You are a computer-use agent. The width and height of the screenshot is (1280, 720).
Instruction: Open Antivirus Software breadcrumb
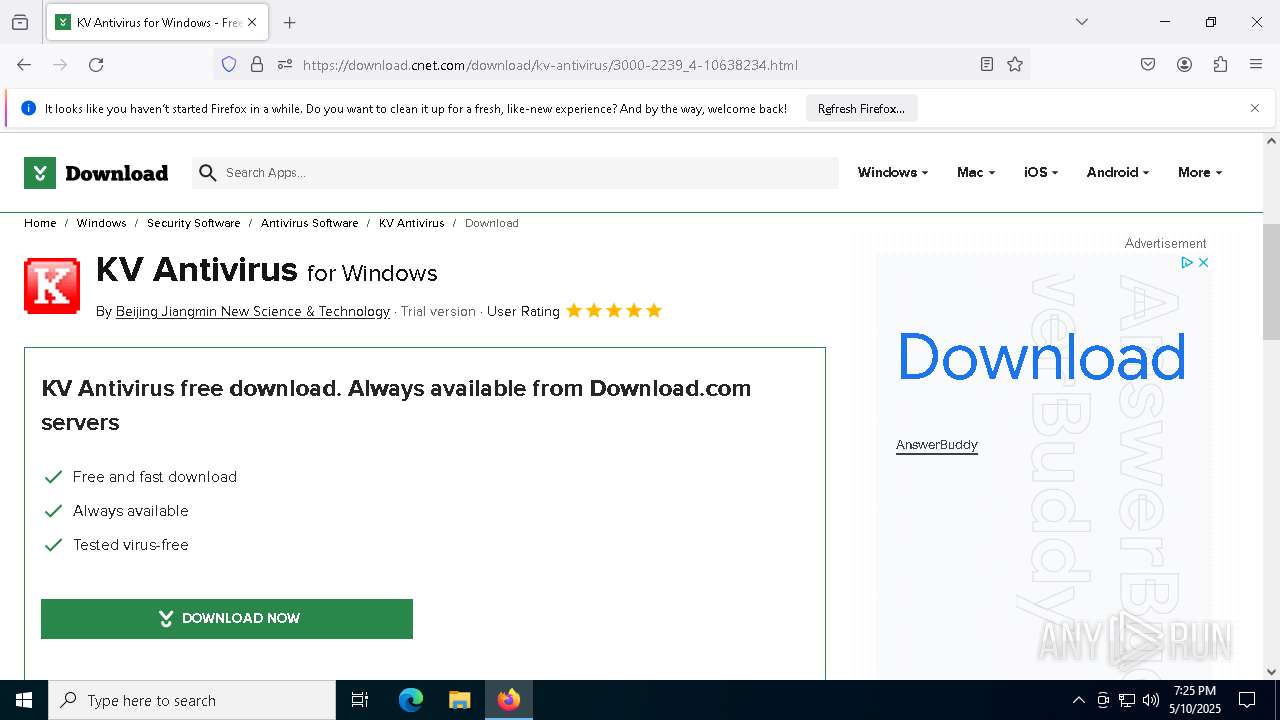[x=309, y=223]
